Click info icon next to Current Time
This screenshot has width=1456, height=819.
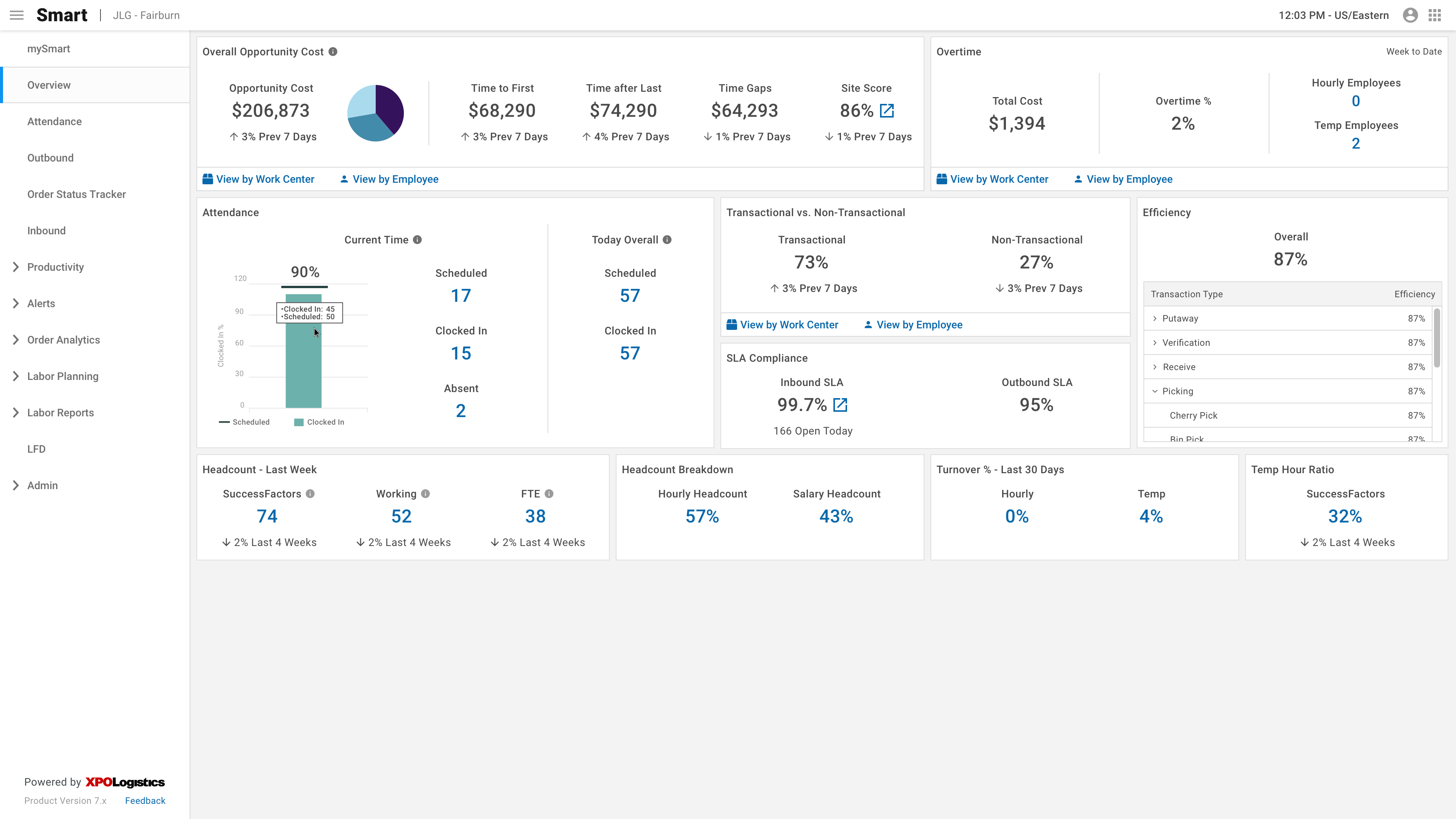pyautogui.click(x=417, y=240)
